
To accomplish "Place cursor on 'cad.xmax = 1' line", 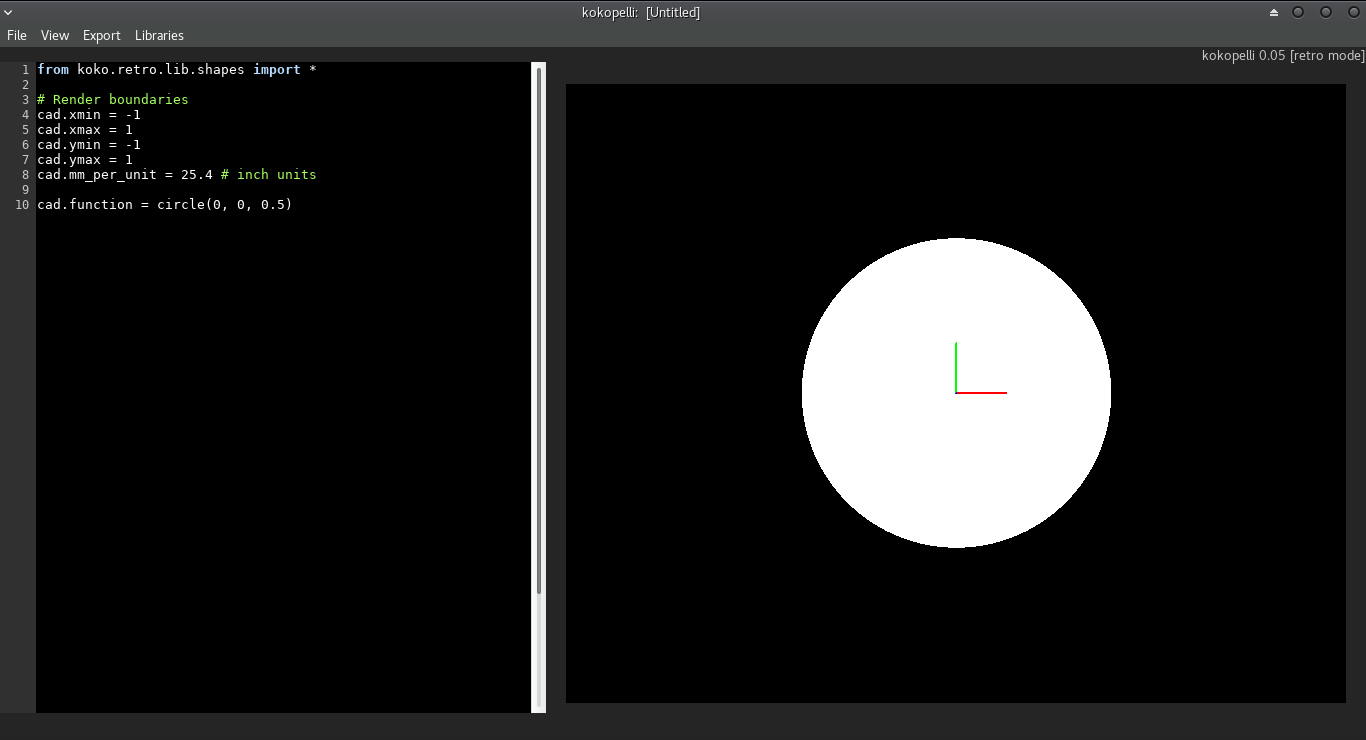I will click(85, 129).
